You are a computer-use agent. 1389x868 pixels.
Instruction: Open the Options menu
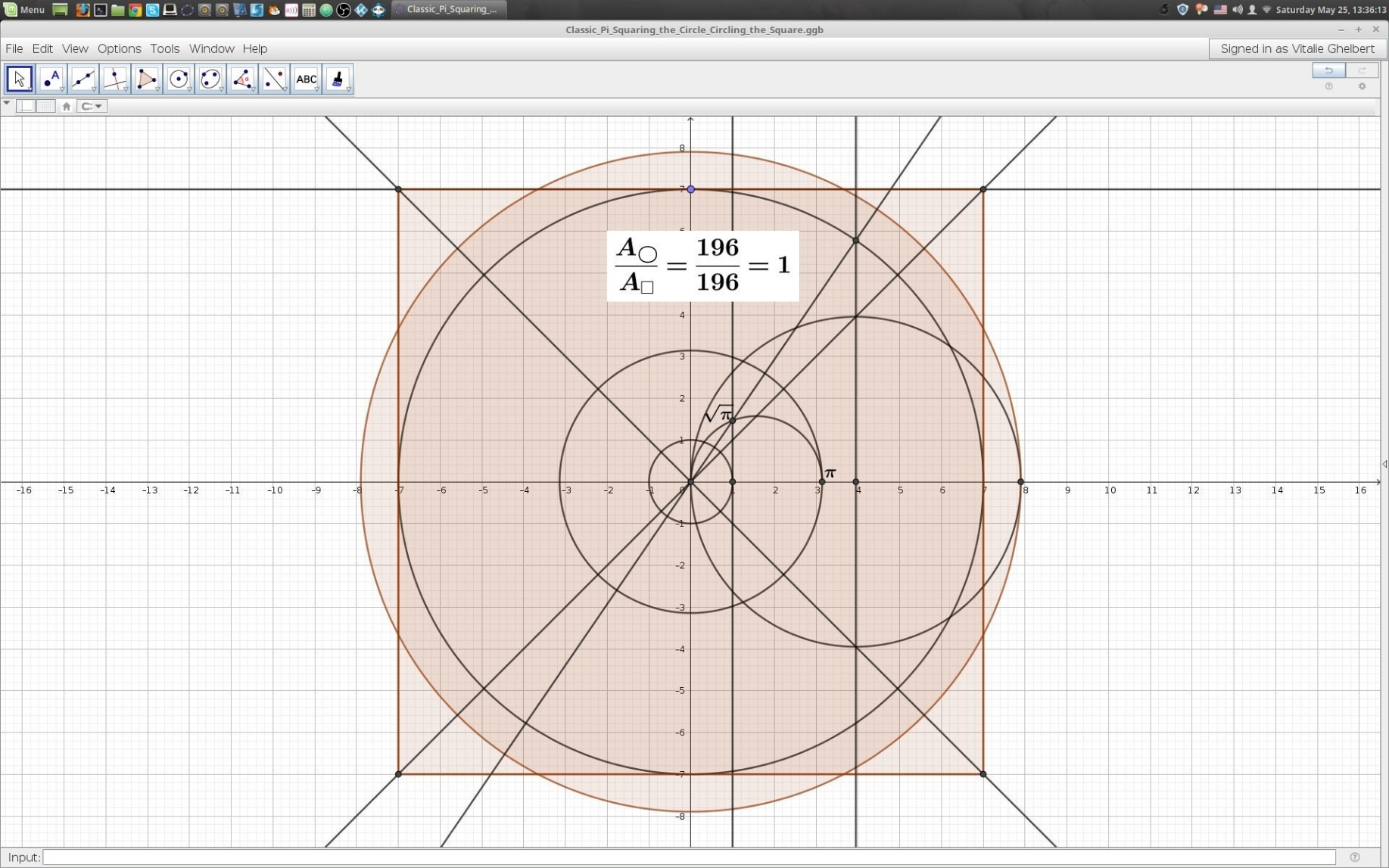click(x=119, y=48)
